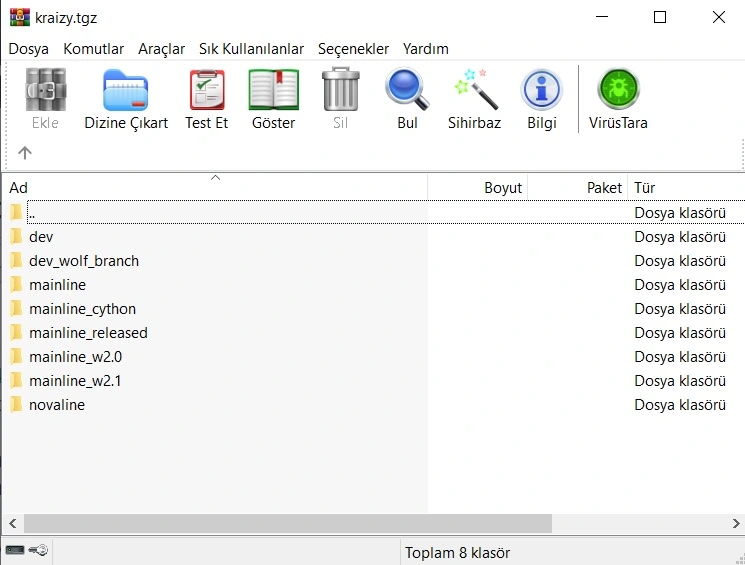Screen dimensions: 745x565
Task: Click the parent directory ".." entry
Action: (x=32, y=213)
